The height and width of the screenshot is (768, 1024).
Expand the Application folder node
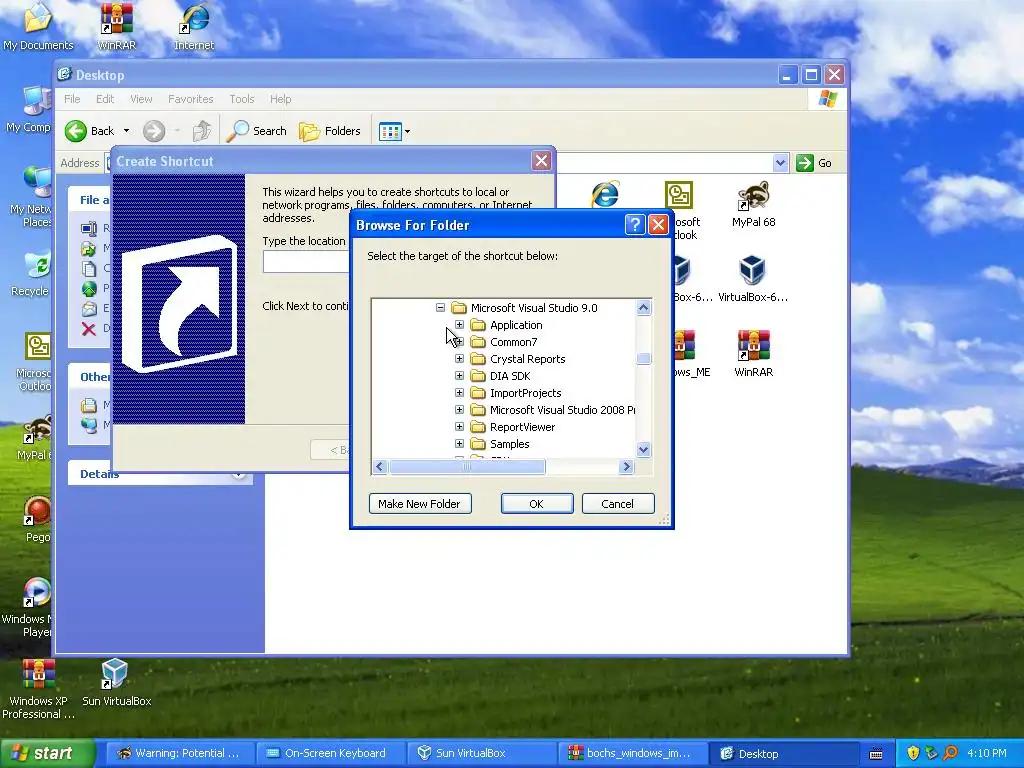(459, 325)
